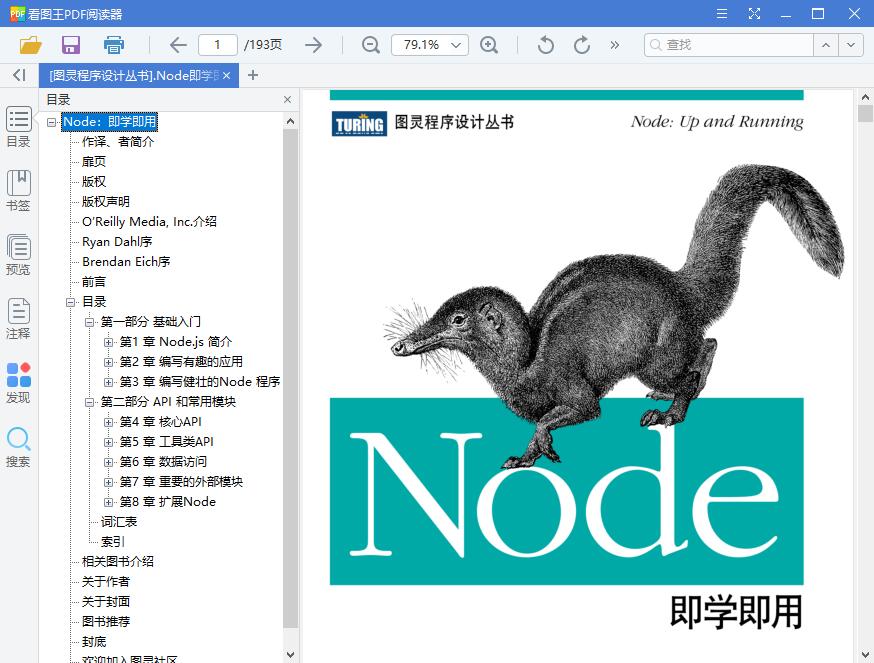The height and width of the screenshot is (663, 874).
Task: Collapse the 目录 tree node
Action: 70,302
